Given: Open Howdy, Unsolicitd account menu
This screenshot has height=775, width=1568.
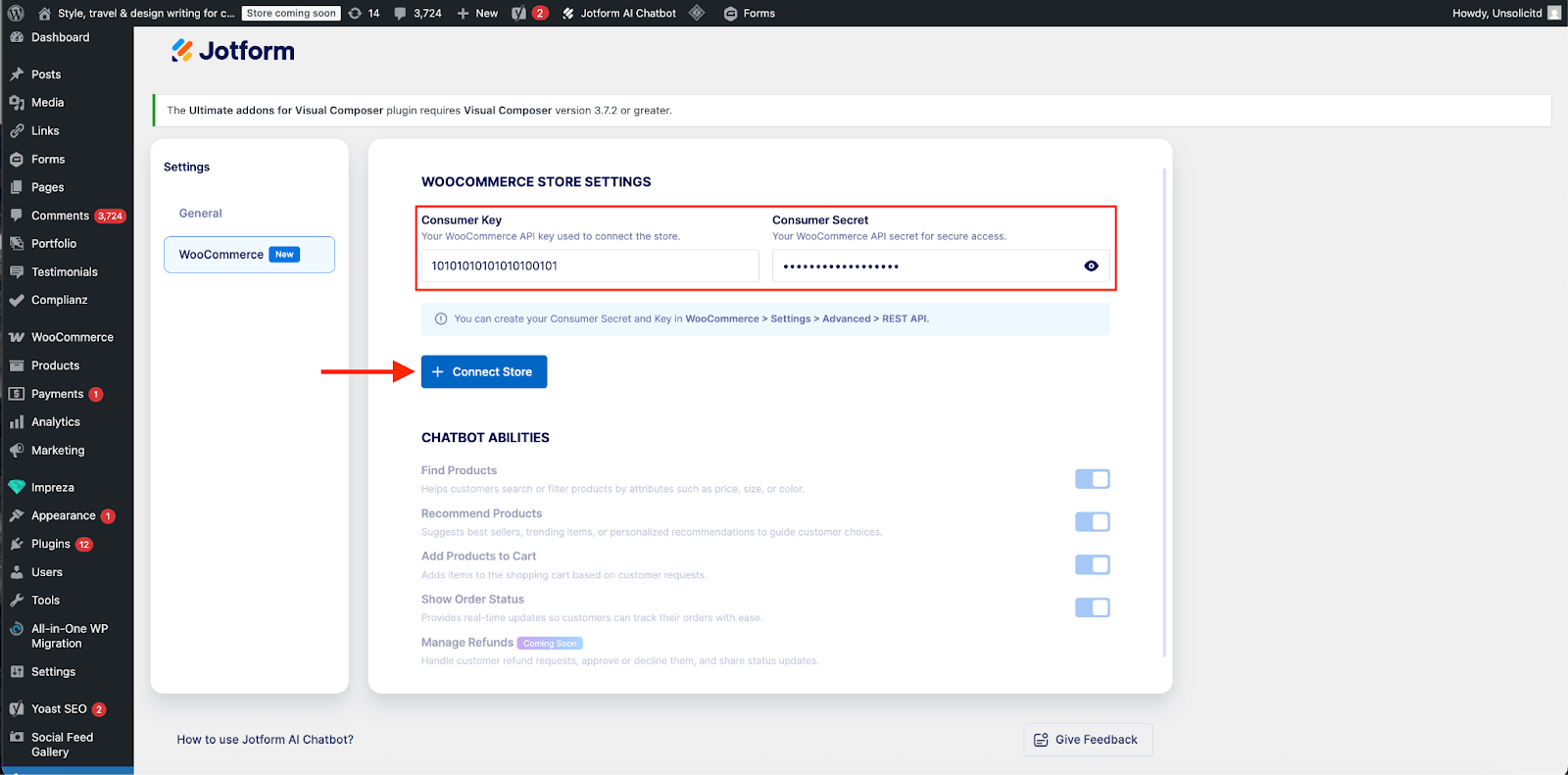Looking at the screenshot, I should (1505, 14).
